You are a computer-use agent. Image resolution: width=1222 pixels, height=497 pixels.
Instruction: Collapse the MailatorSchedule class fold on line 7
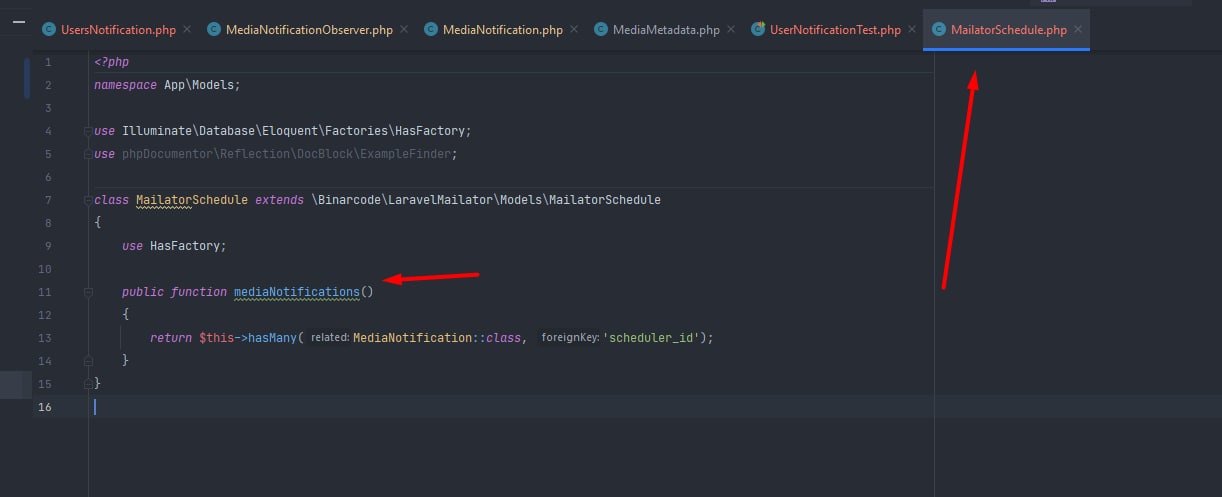coord(88,200)
